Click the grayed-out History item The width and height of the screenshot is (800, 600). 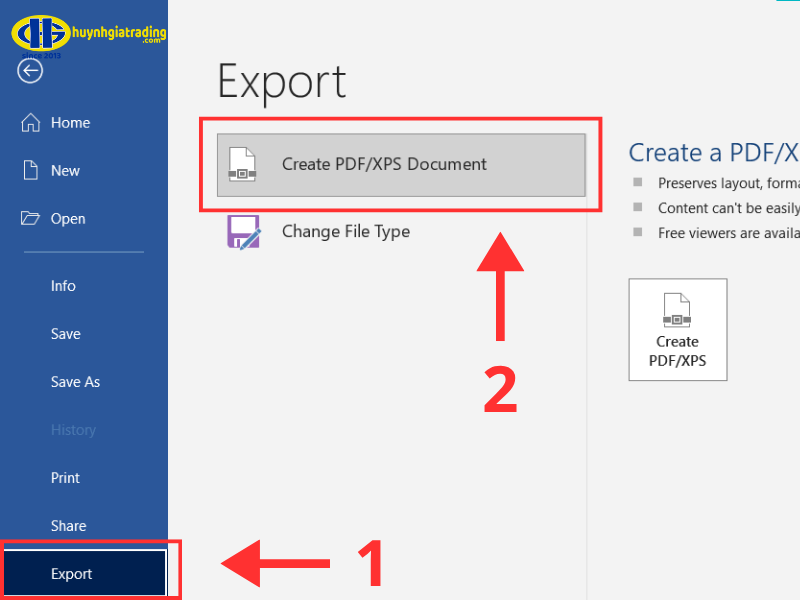(x=73, y=430)
